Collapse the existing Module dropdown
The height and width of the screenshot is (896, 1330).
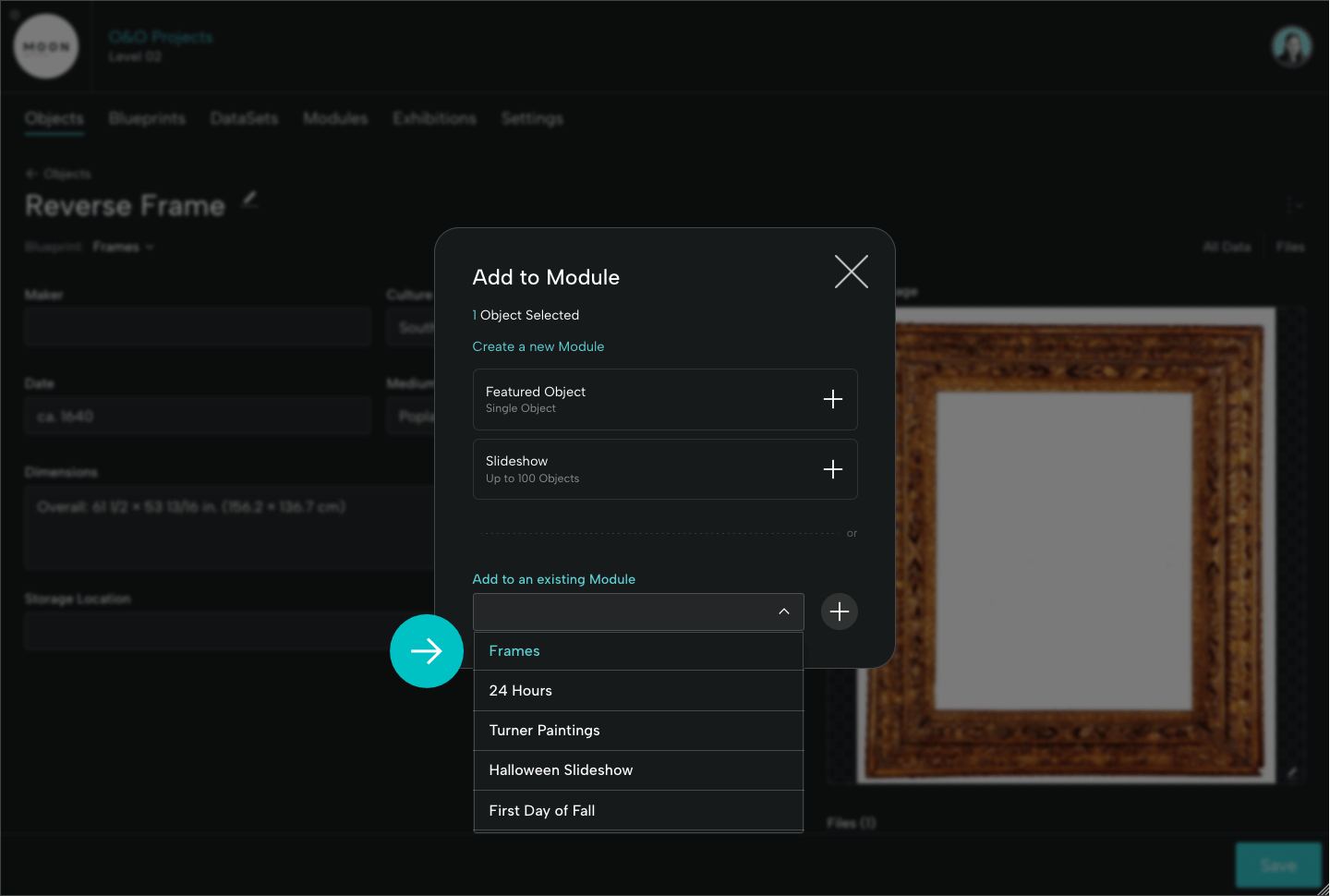click(783, 611)
